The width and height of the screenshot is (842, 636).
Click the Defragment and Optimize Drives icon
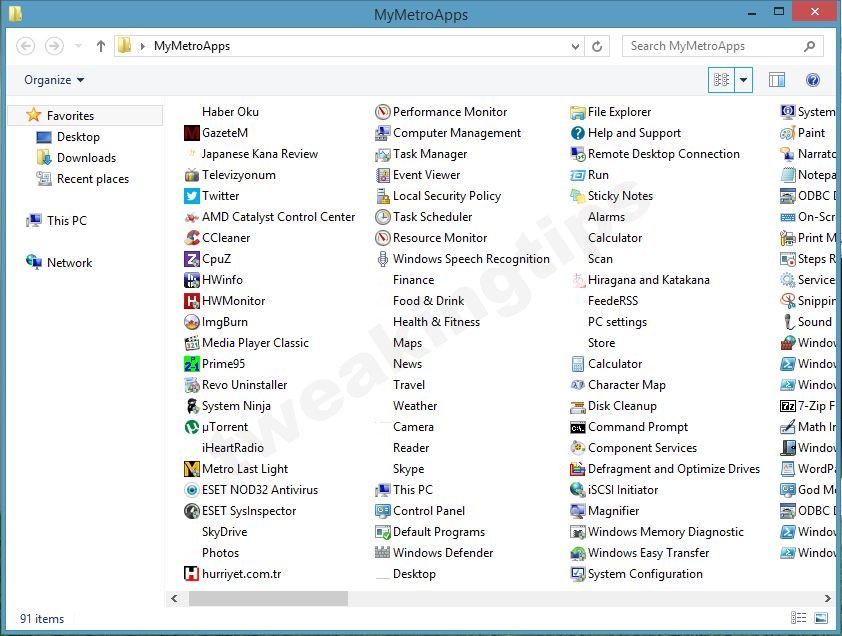(x=578, y=469)
